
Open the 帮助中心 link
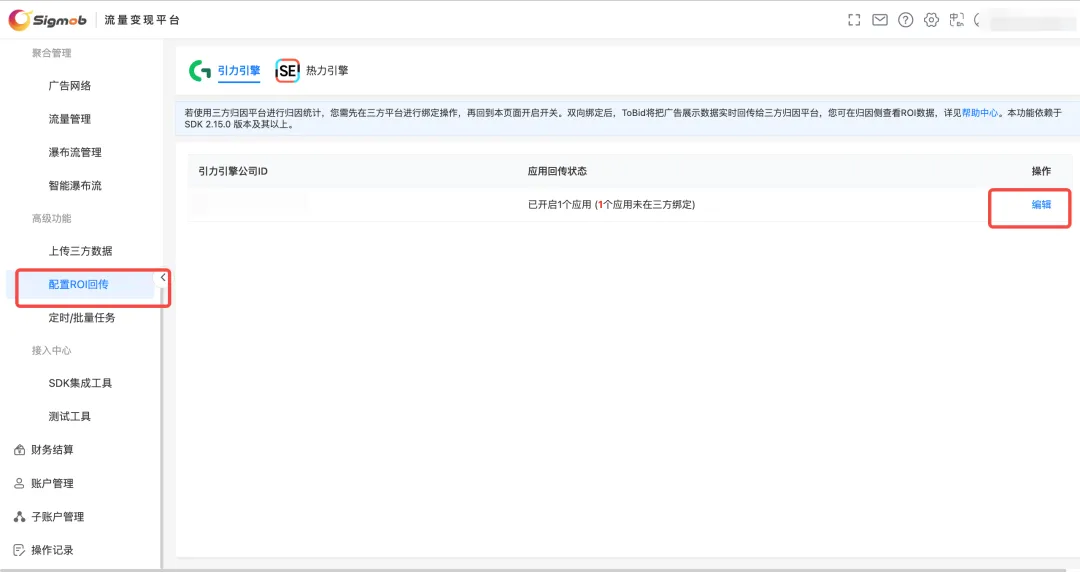tap(980, 113)
